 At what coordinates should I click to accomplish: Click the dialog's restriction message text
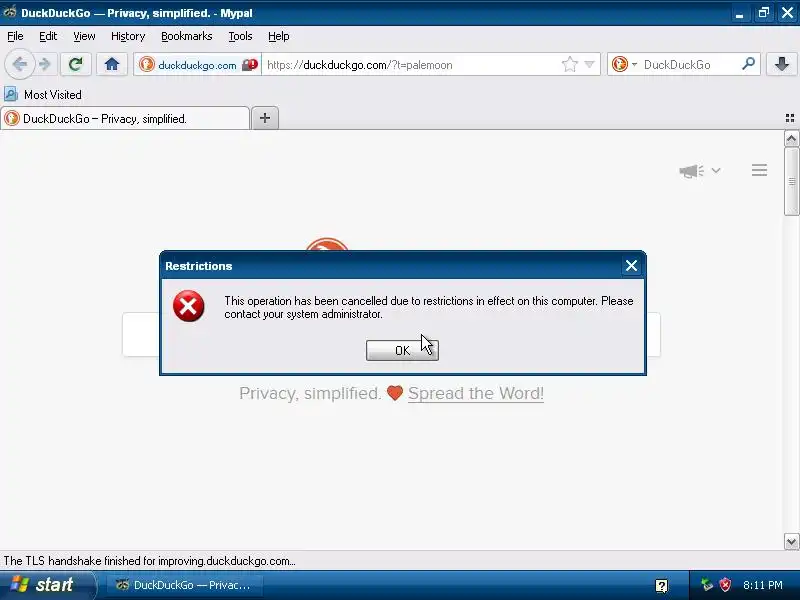[x=429, y=307]
